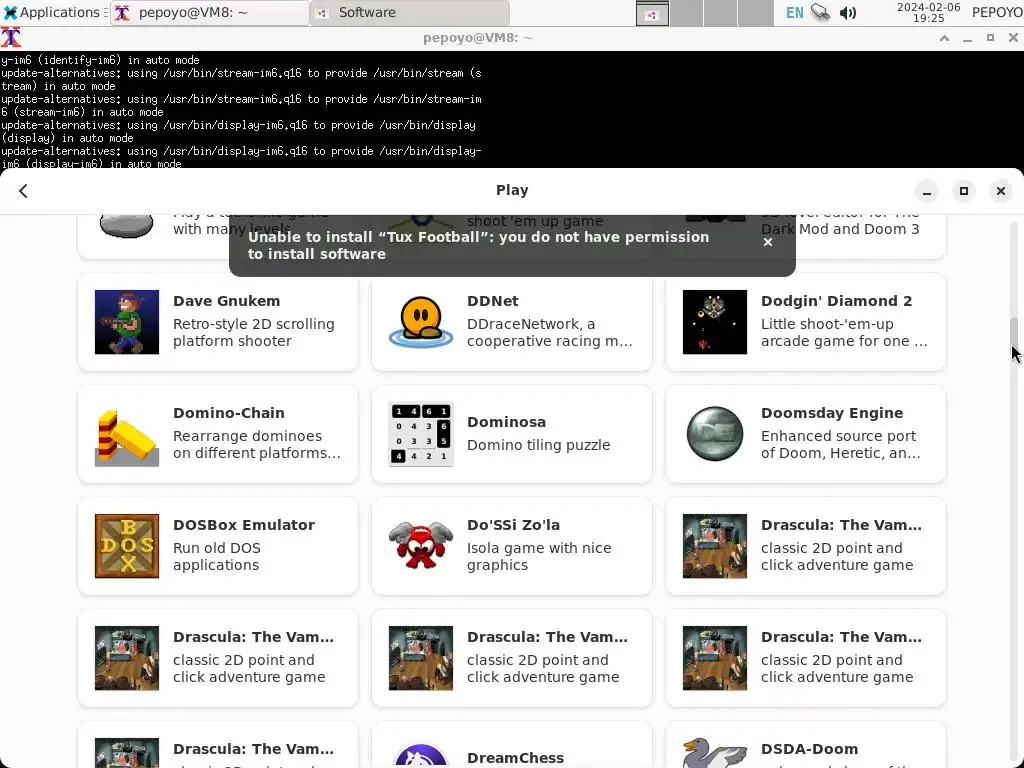Open the DOSBox Emulator crate icon
Image resolution: width=1024 pixels, height=768 pixels.
click(x=127, y=546)
